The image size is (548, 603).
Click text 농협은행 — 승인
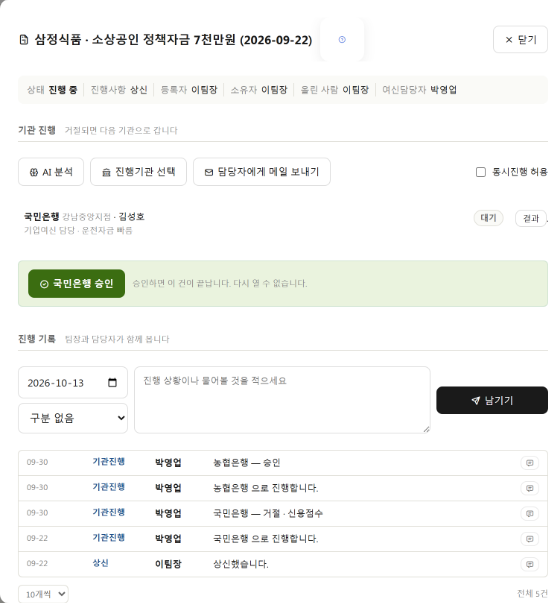(247, 463)
